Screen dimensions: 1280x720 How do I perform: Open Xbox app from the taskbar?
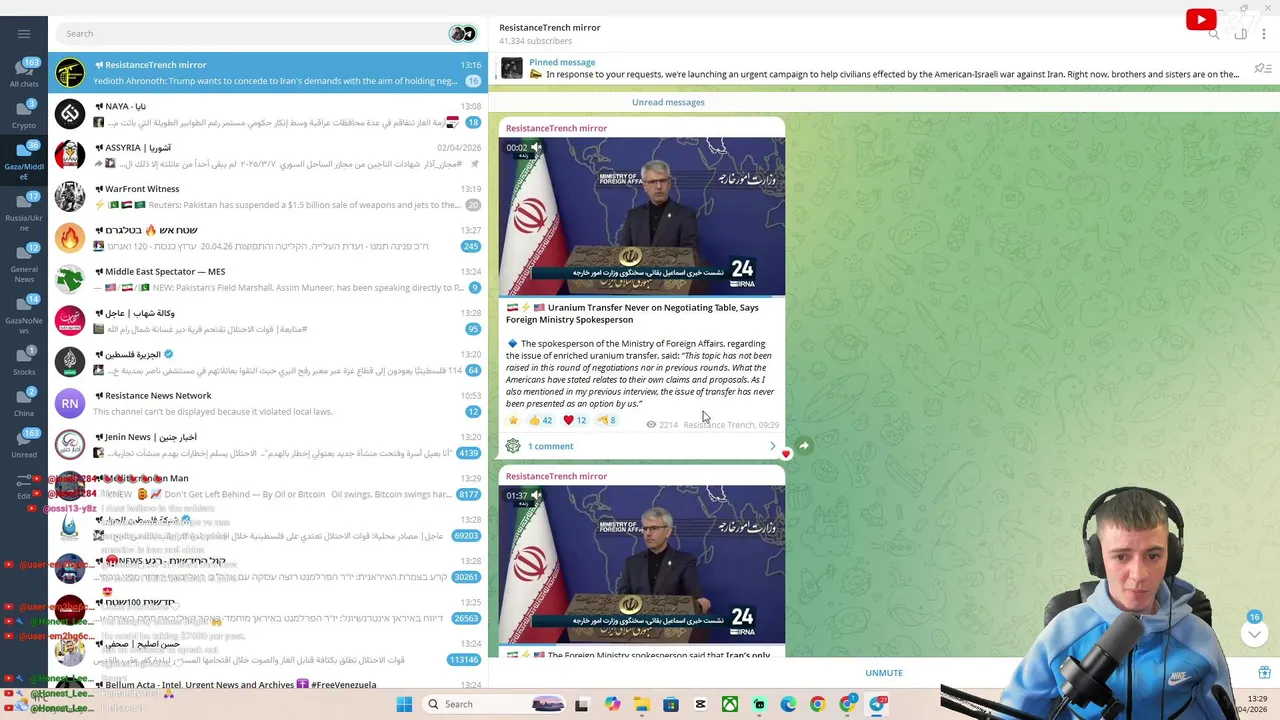(731, 705)
